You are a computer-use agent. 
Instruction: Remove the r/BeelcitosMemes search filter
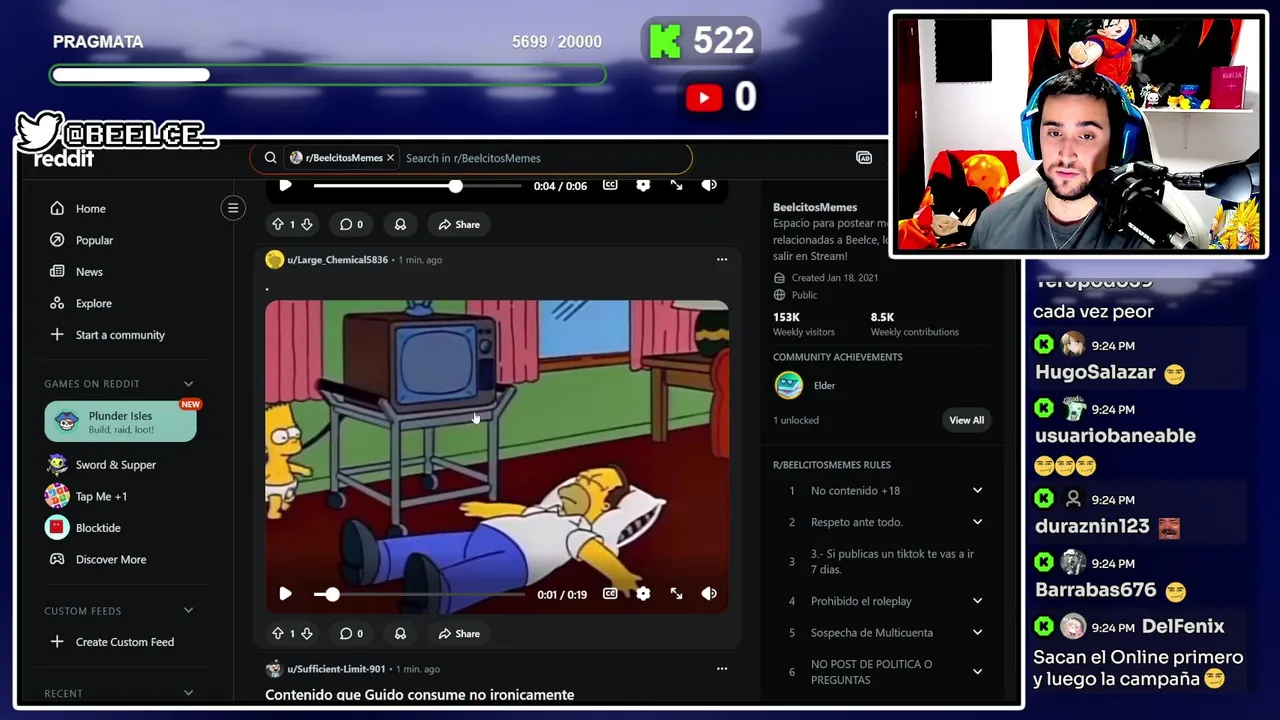pyautogui.click(x=391, y=158)
